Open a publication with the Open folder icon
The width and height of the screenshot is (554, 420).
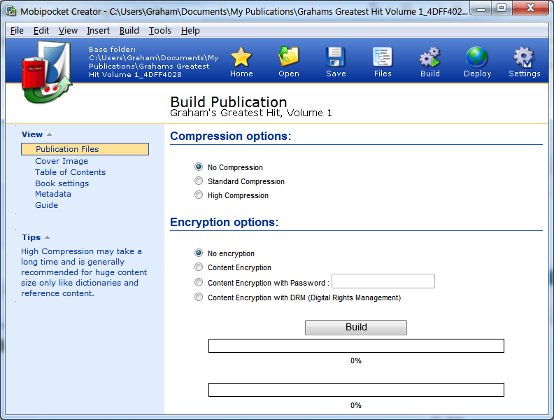(x=289, y=57)
